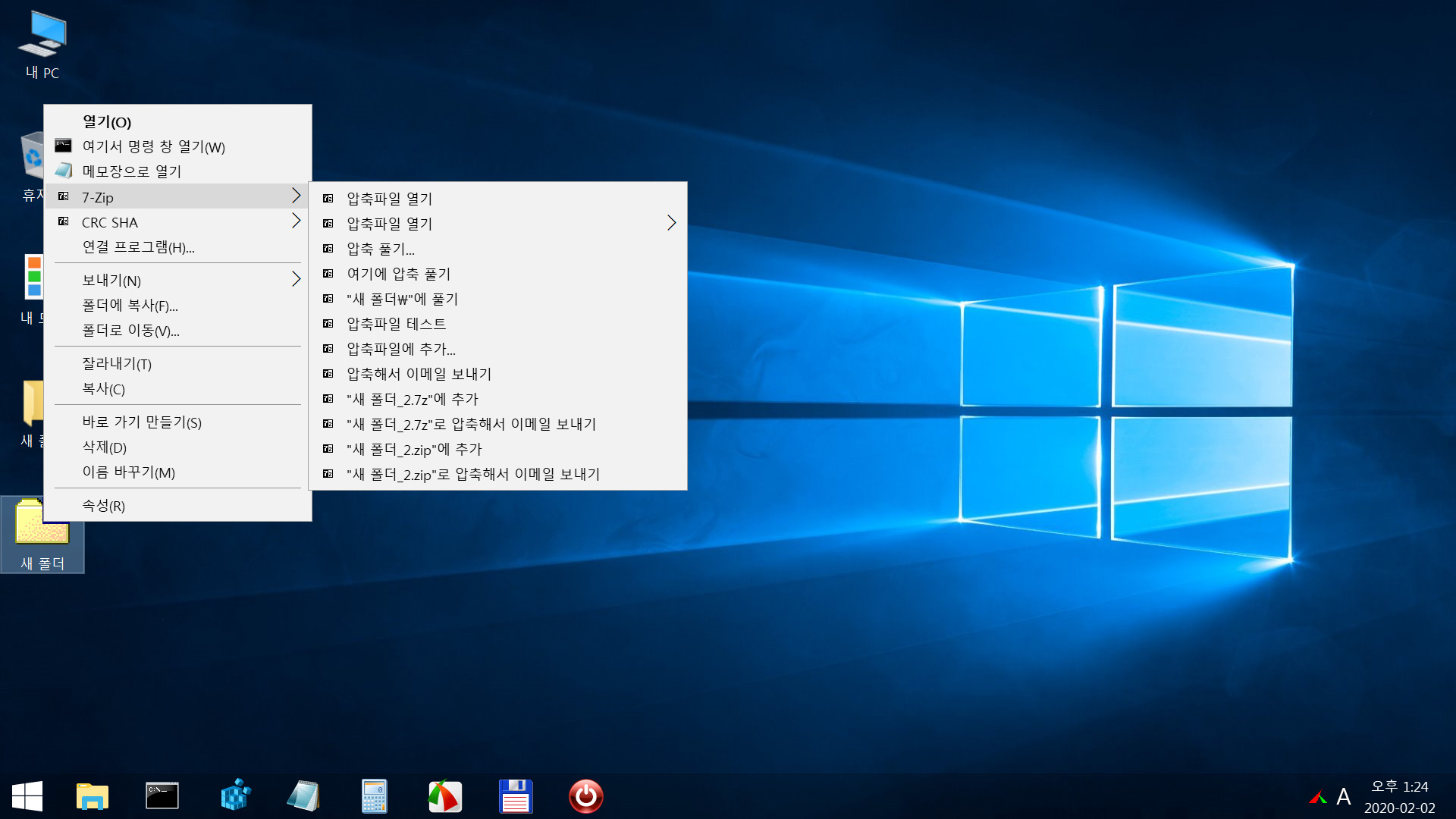Click the 7z icon beside 압축파일에 추가...

328,349
